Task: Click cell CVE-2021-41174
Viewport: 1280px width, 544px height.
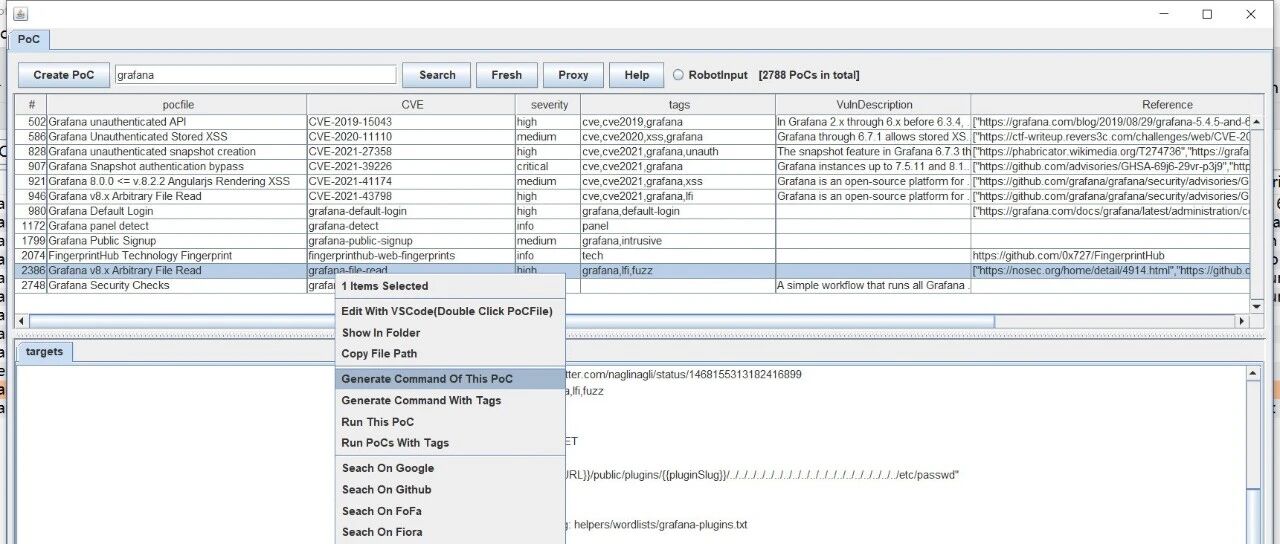Action: pos(411,181)
